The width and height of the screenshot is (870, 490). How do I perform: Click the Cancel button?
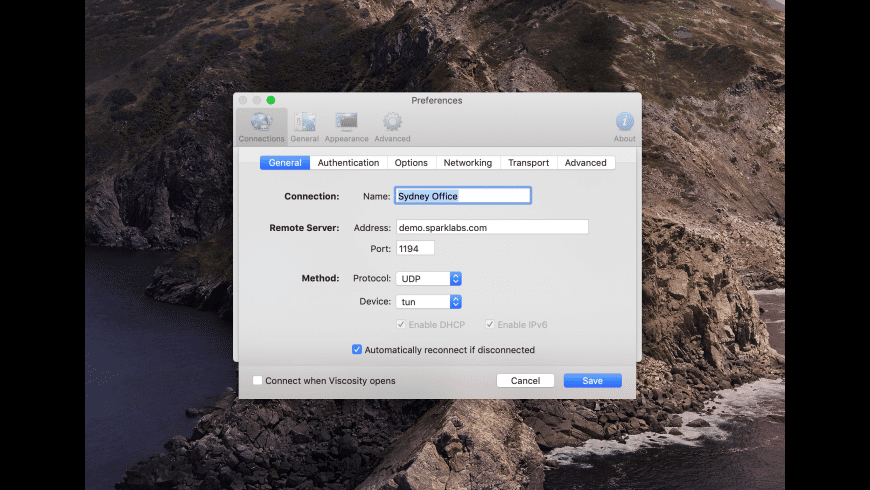525,381
